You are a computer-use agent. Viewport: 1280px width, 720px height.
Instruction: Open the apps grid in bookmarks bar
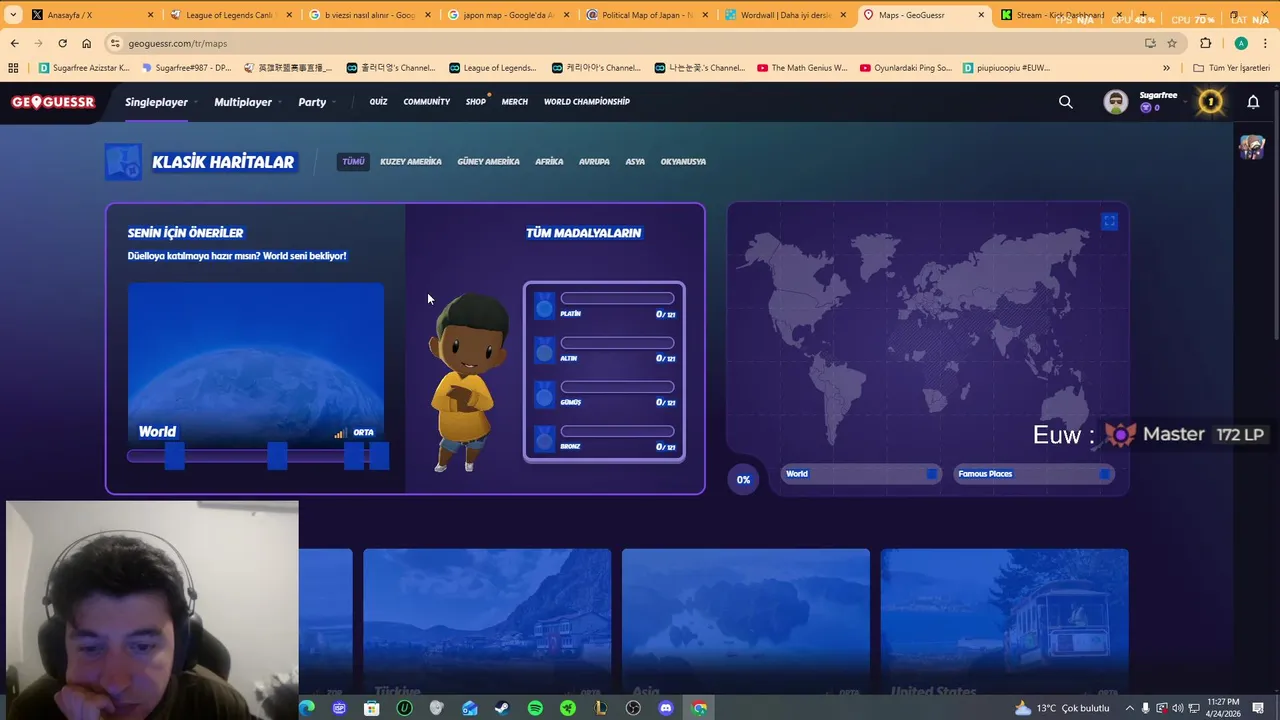click(13, 68)
